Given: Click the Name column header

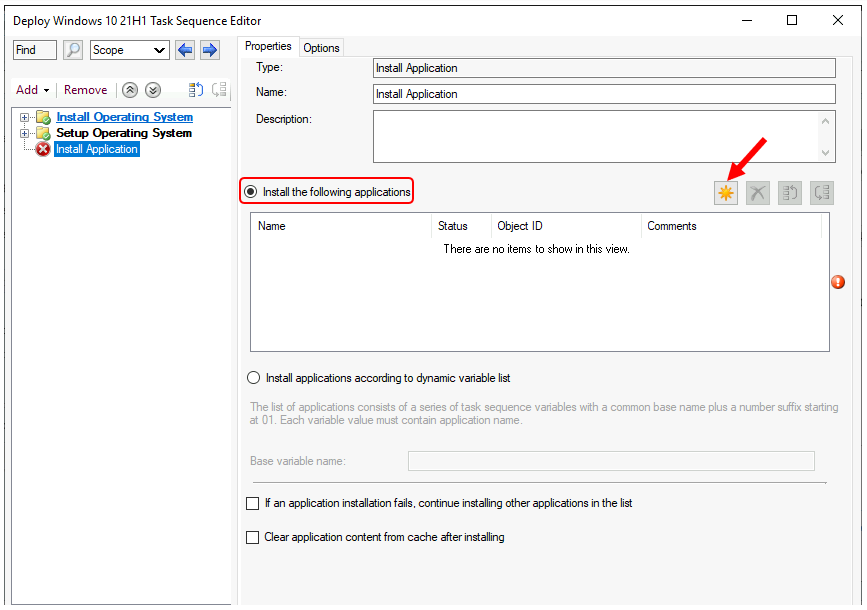Looking at the screenshot, I should [x=341, y=226].
